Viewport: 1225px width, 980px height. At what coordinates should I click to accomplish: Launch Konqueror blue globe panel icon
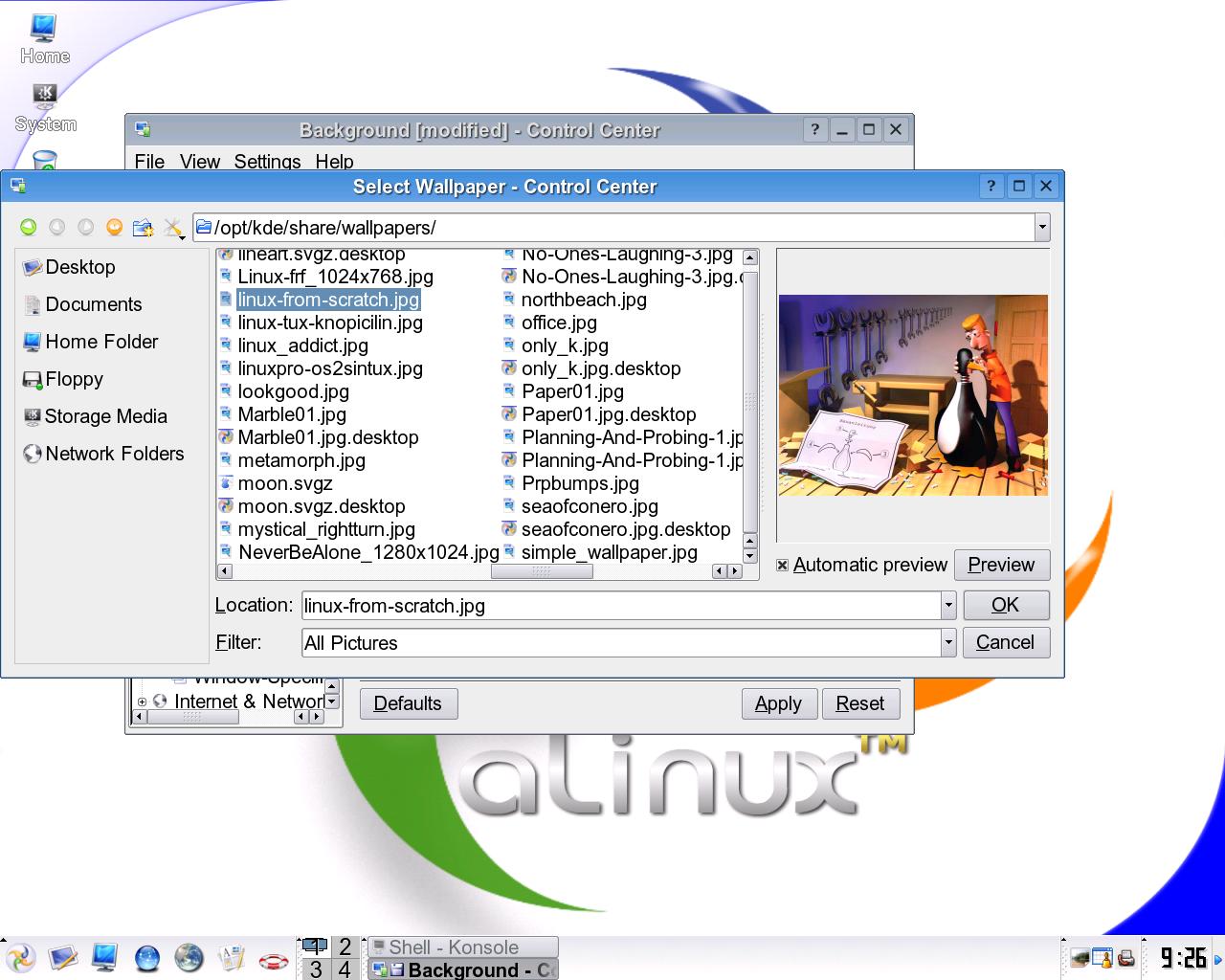(x=147, y=957)
